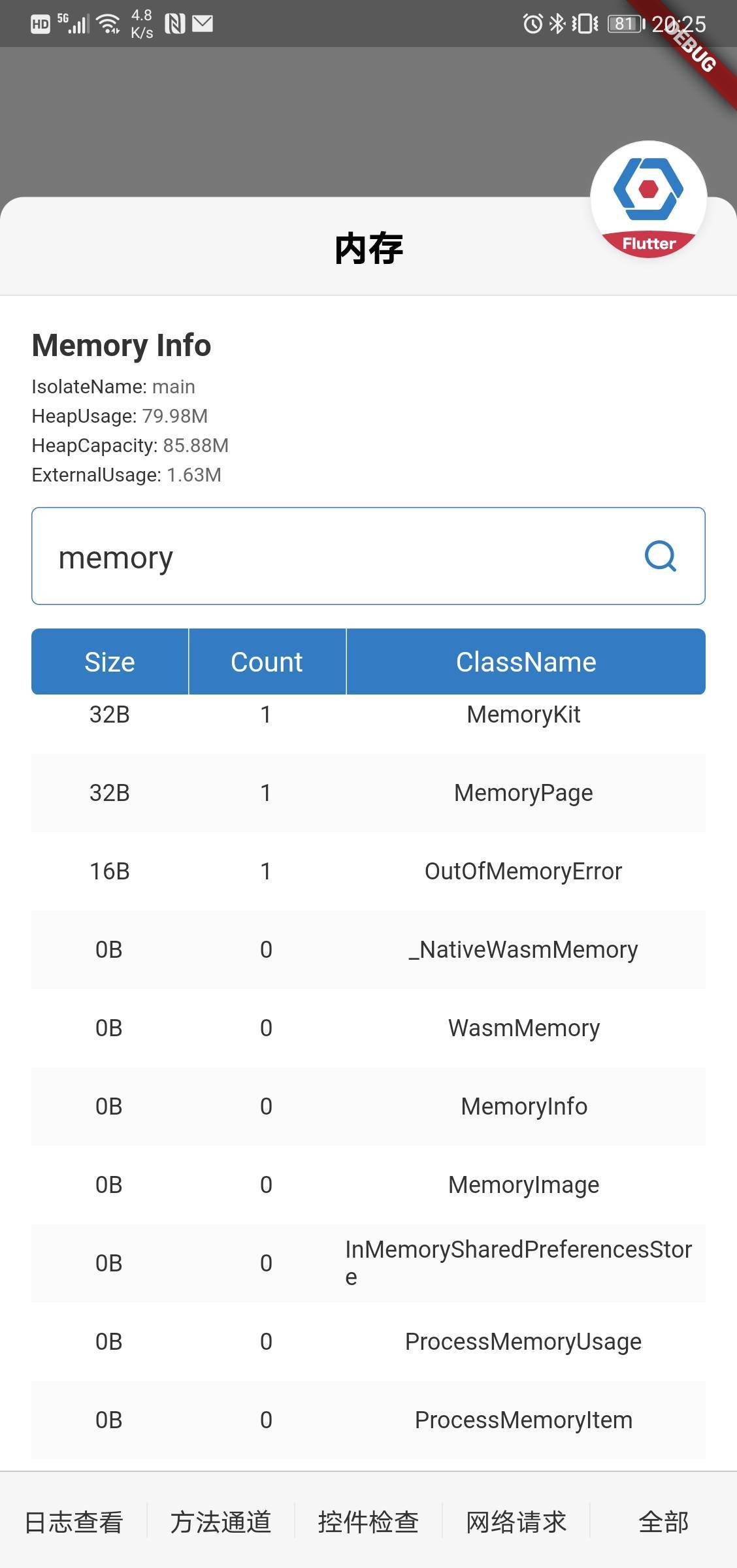Image resolution: width=737 pixels, height=1568 pixels.
Task: Tap the floating Flutter DoKit icon
Action: (x=648, y=199)
